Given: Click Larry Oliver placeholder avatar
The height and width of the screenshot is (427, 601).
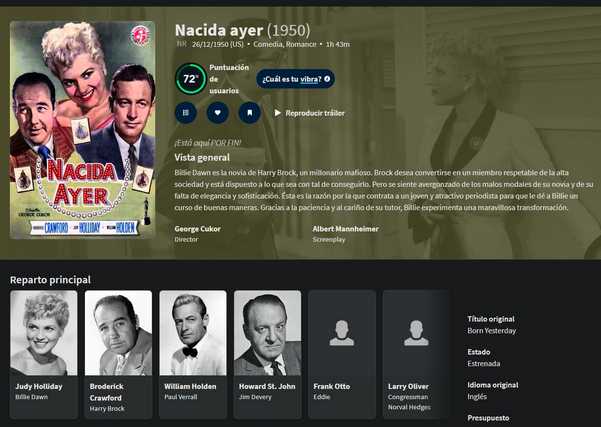Looking at the screenshot, I should pyautogui.click(x=416, y=333).
